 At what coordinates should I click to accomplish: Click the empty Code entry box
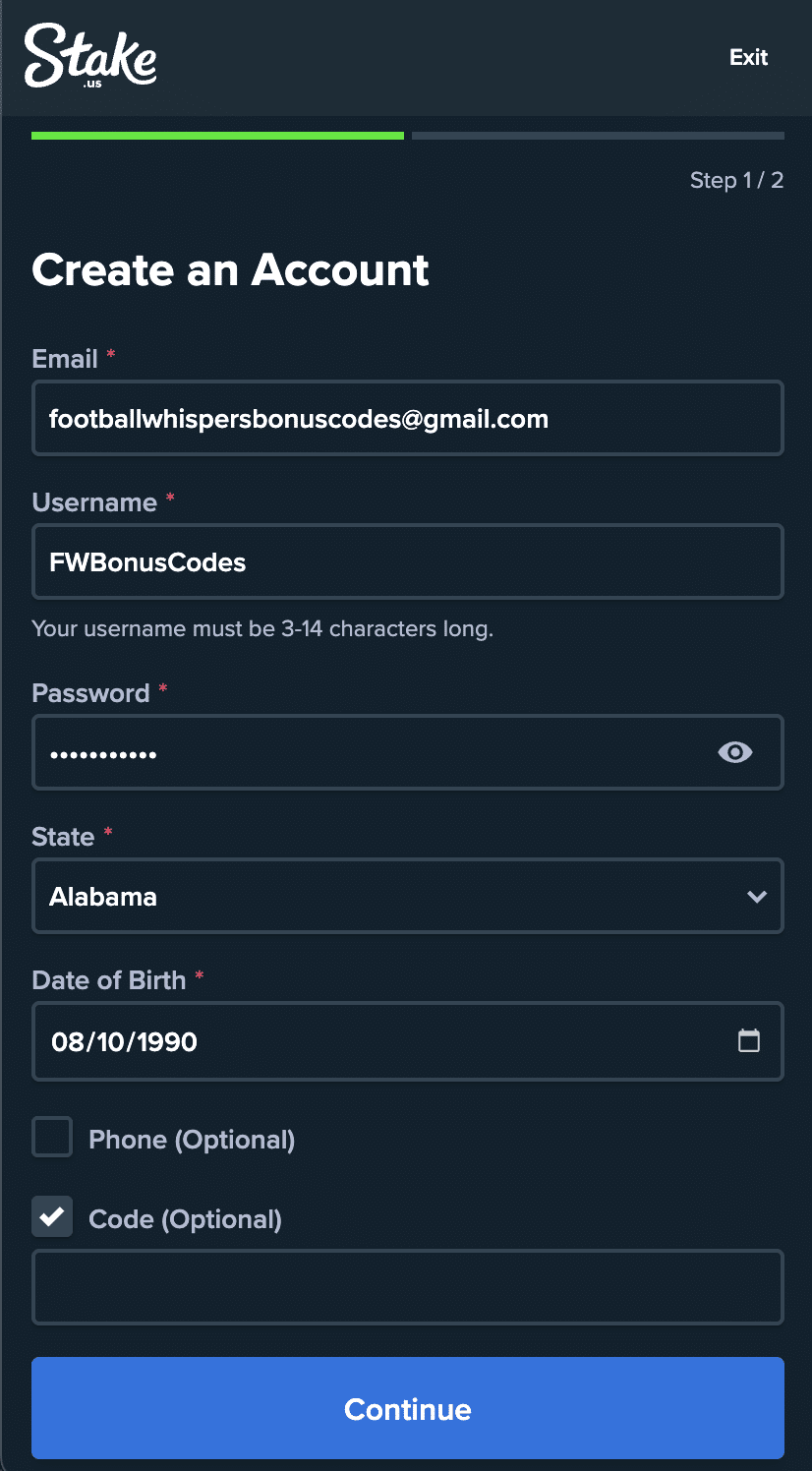click(408, 1286)
